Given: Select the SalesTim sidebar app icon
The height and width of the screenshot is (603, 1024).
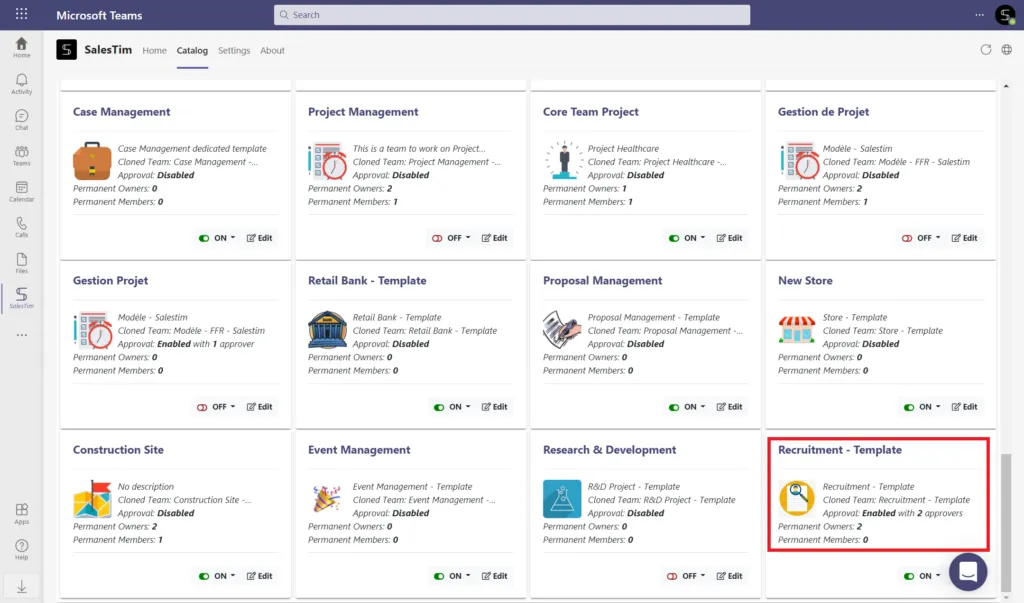Looking at the screenshot, I should coord(22,297).
